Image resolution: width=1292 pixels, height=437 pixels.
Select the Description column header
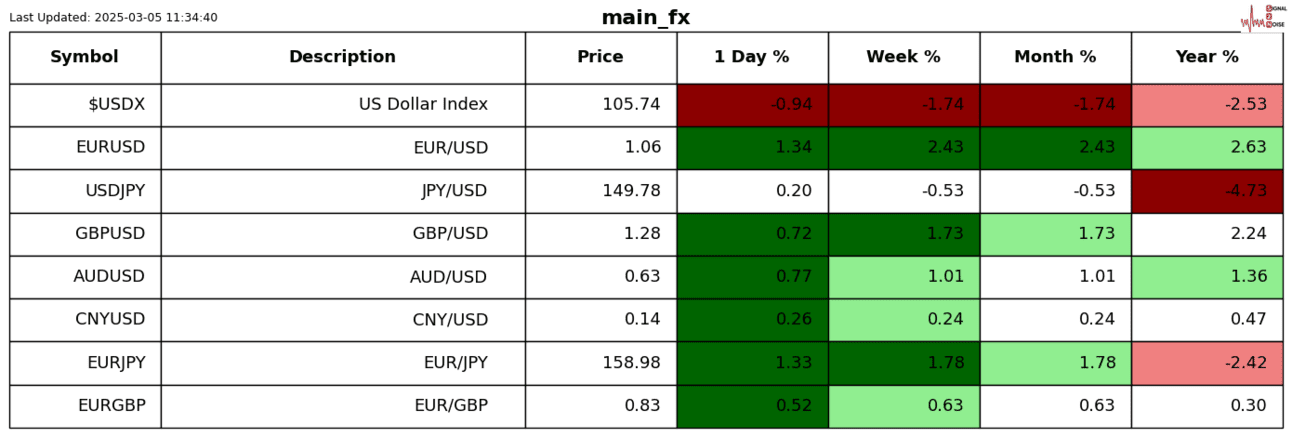pos(342,57)
